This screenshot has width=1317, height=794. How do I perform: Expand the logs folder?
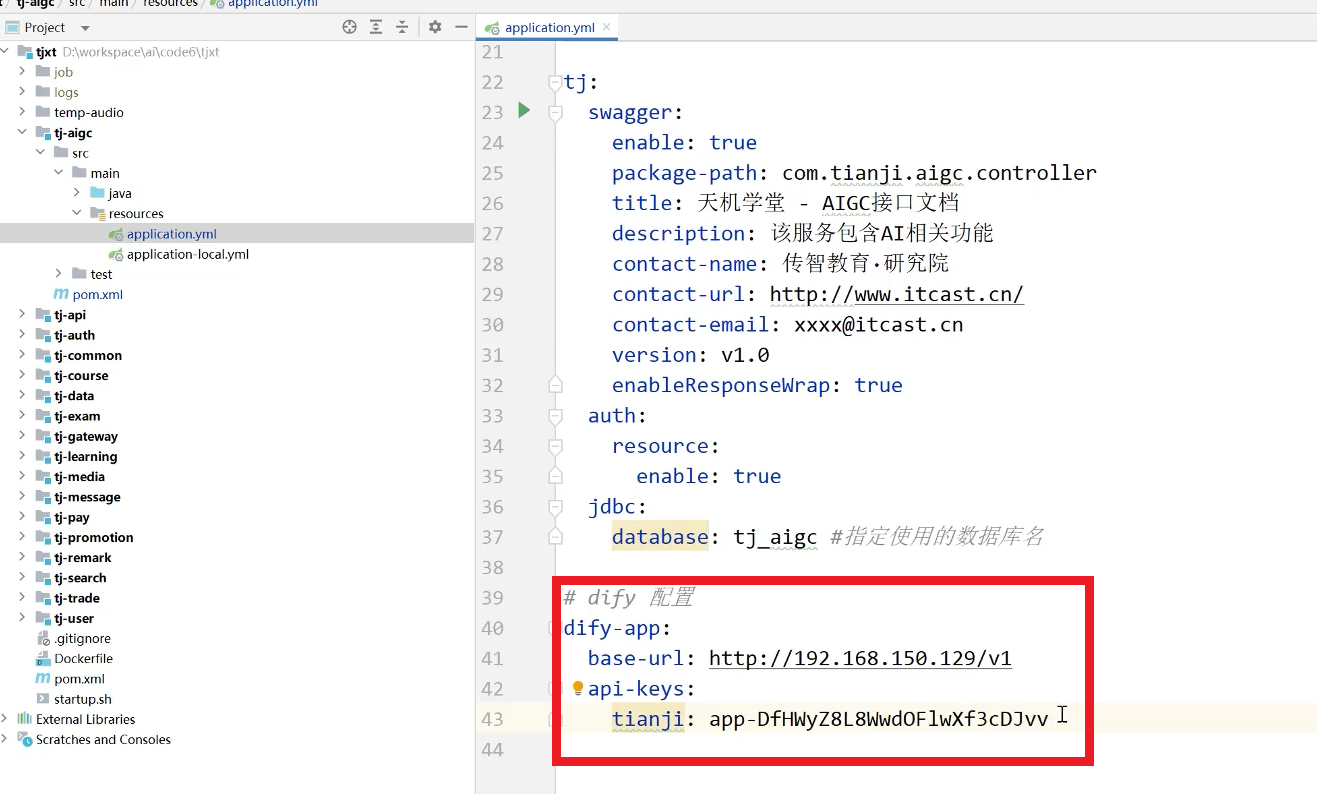(22, 92)
